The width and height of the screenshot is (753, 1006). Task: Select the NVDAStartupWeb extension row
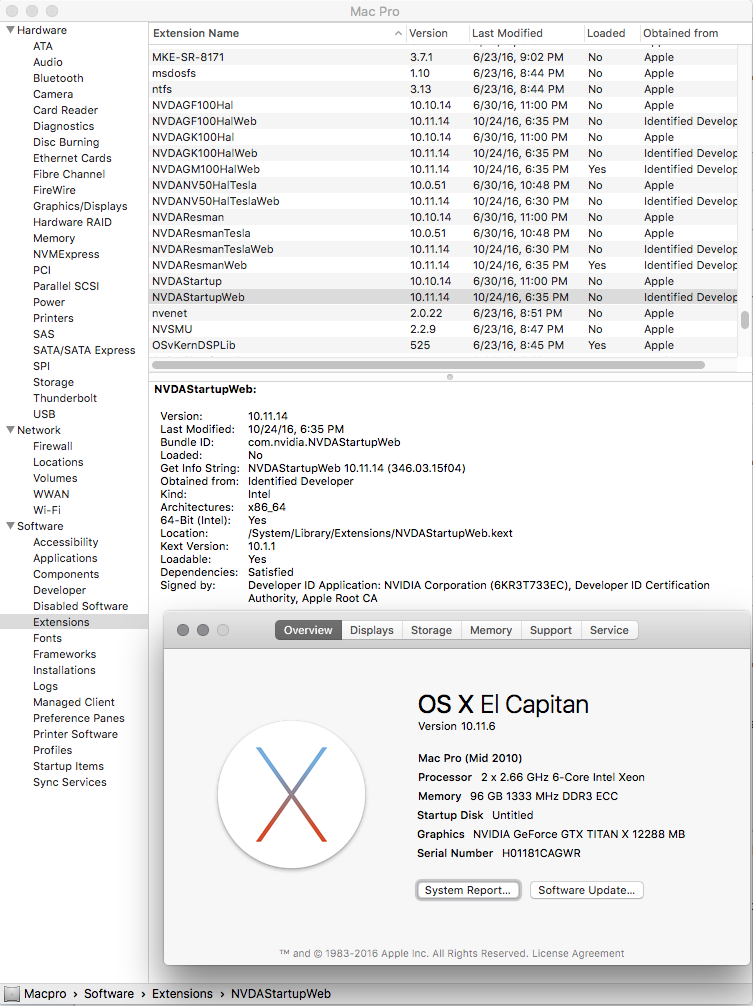coord(443,297)
